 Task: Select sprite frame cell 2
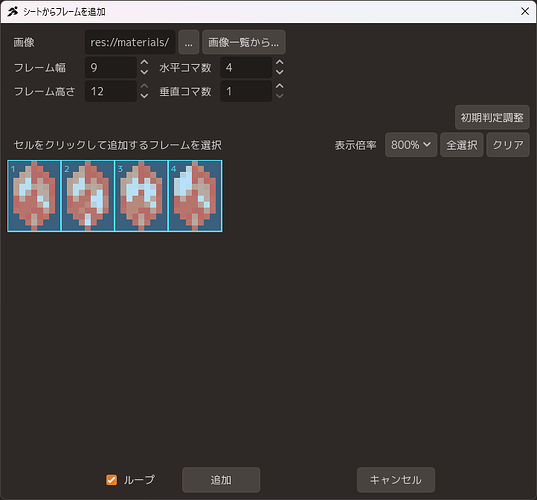pyautogui.click(x=88, y=196)
